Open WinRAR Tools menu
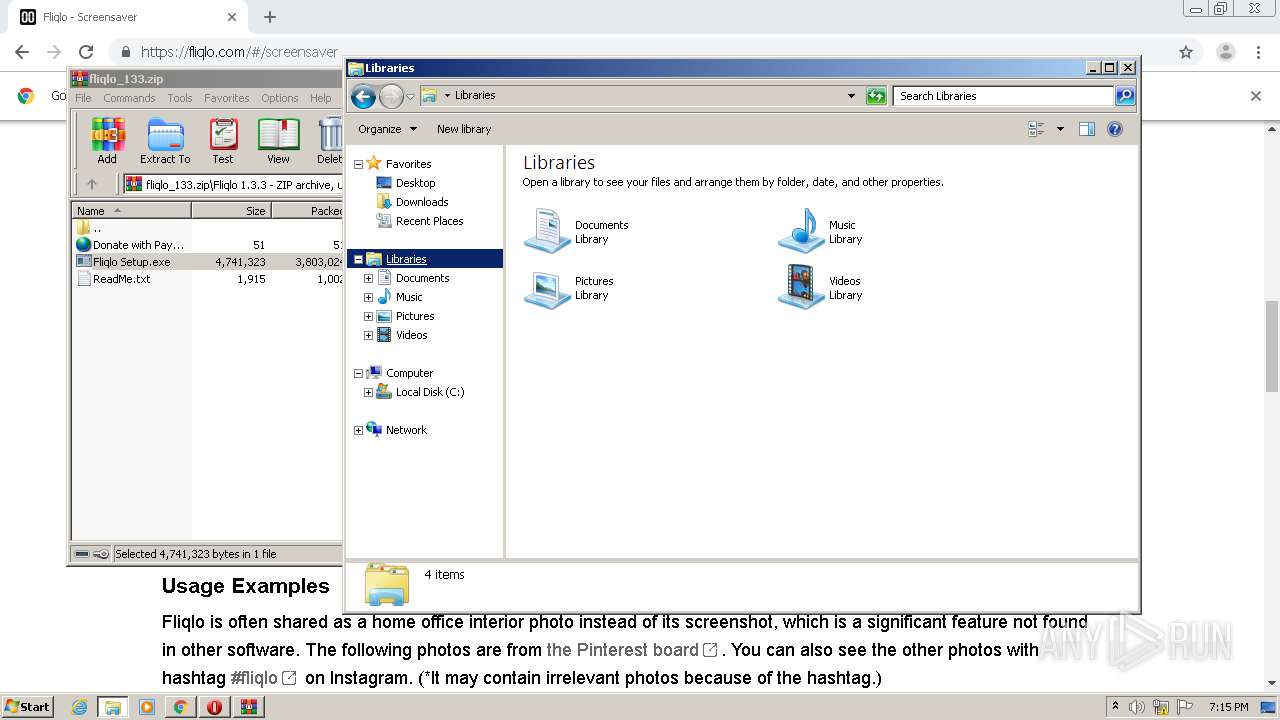The height and width of the screenshot is (720, 1280). tap(180, 98)
